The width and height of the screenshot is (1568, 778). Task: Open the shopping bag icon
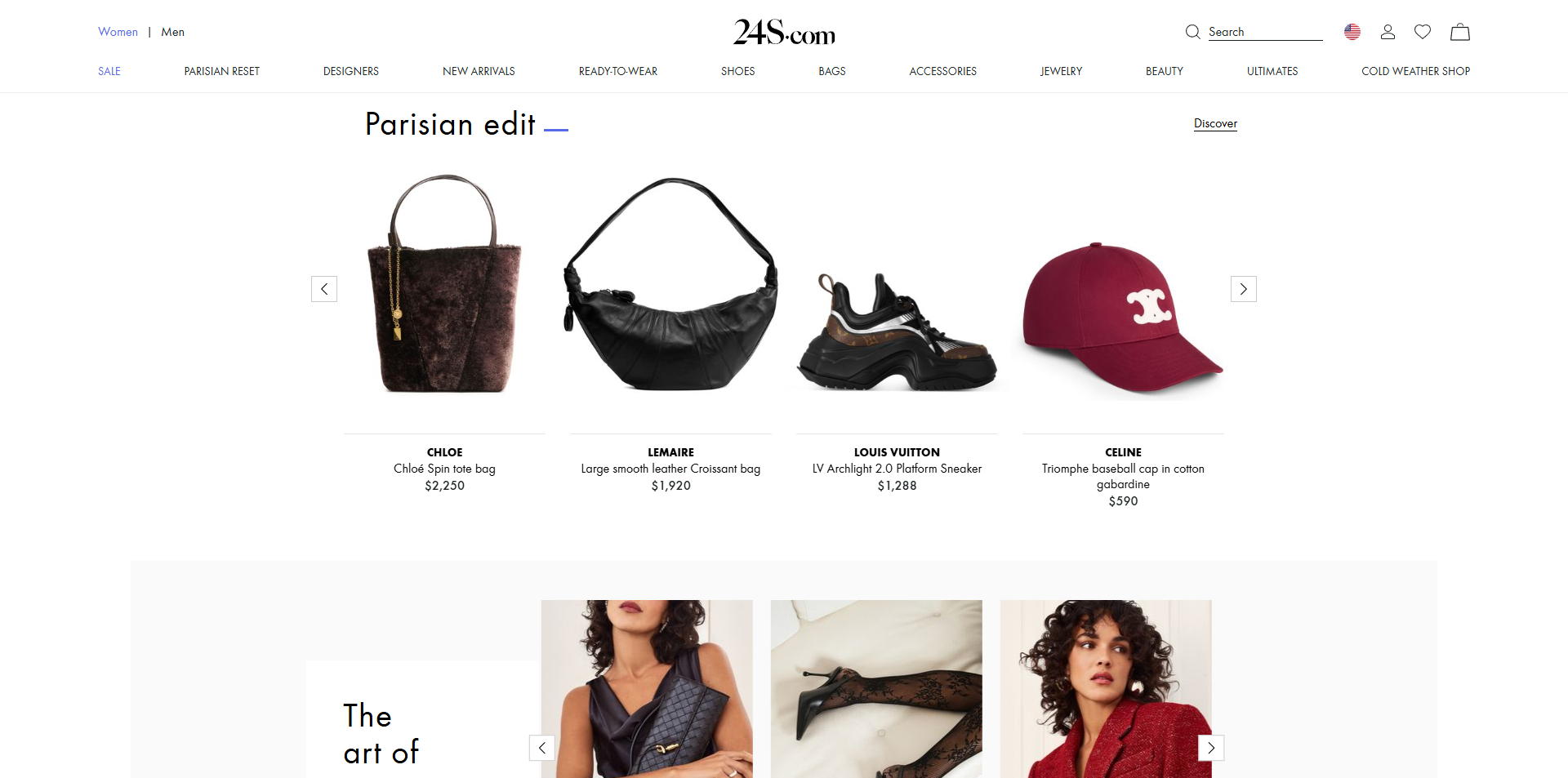tap(1460, 32)
